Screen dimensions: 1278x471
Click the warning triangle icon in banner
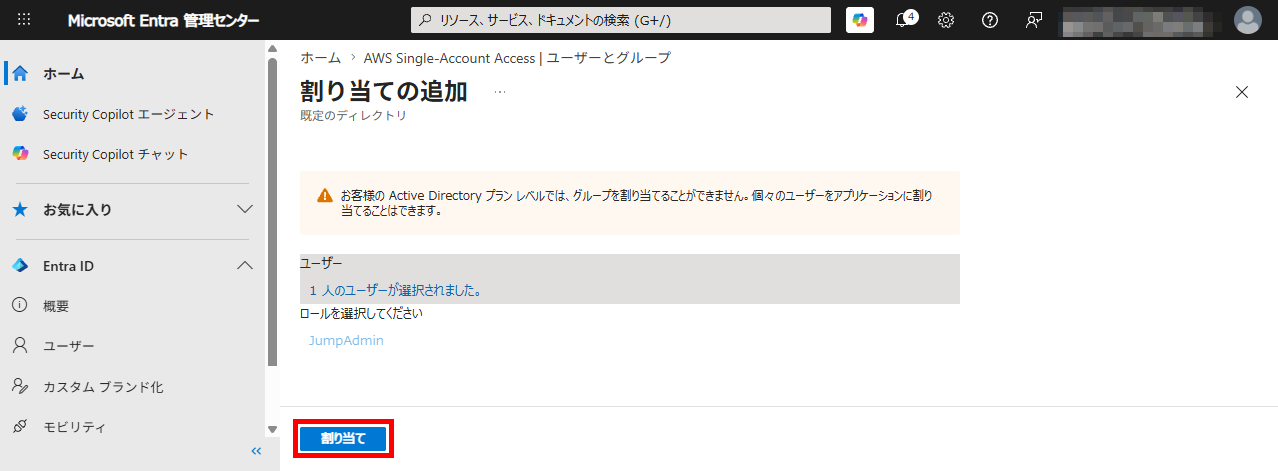325,196
